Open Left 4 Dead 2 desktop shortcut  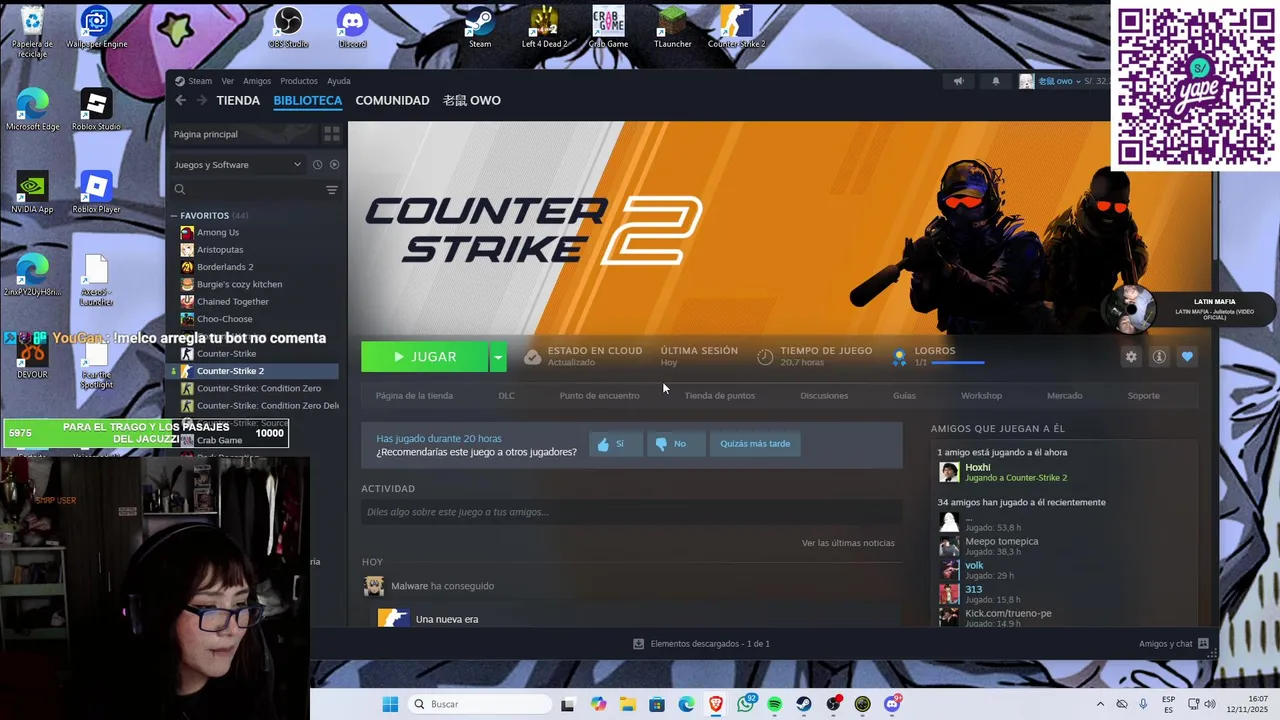click(x=544, y=26)
